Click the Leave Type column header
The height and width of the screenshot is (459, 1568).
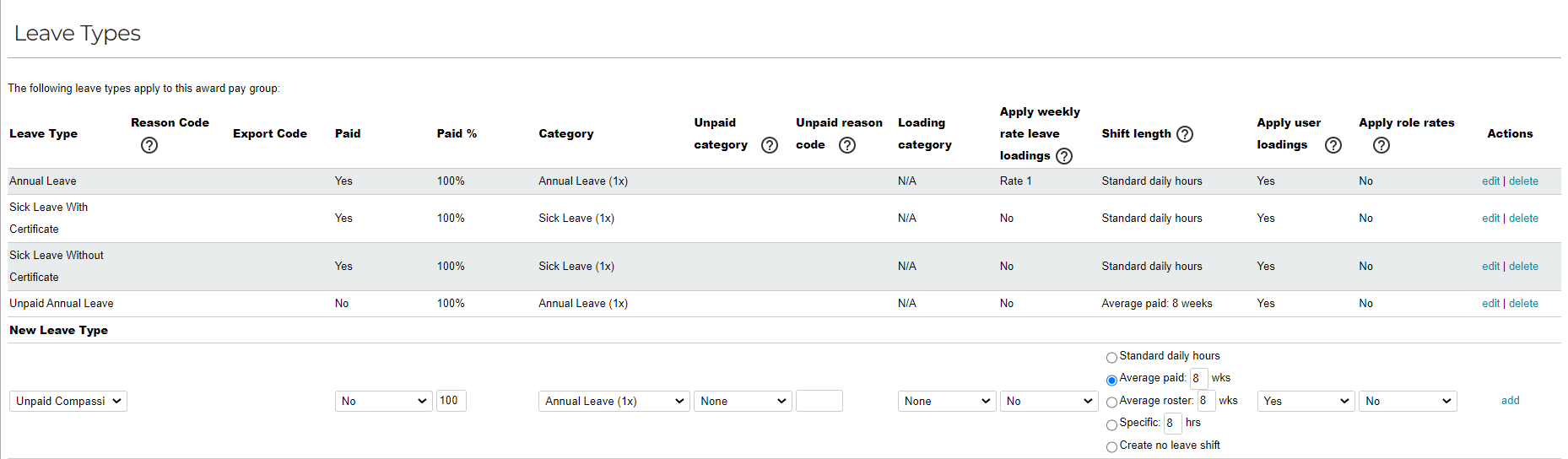pyautogui.click(x=43, y=134)
